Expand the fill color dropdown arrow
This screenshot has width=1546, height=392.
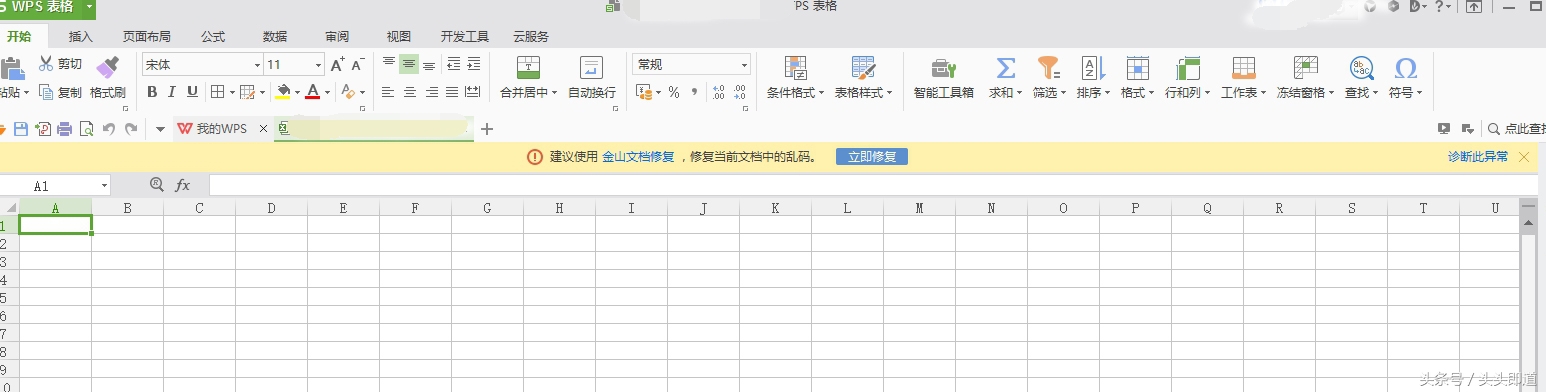coord(298,92)
